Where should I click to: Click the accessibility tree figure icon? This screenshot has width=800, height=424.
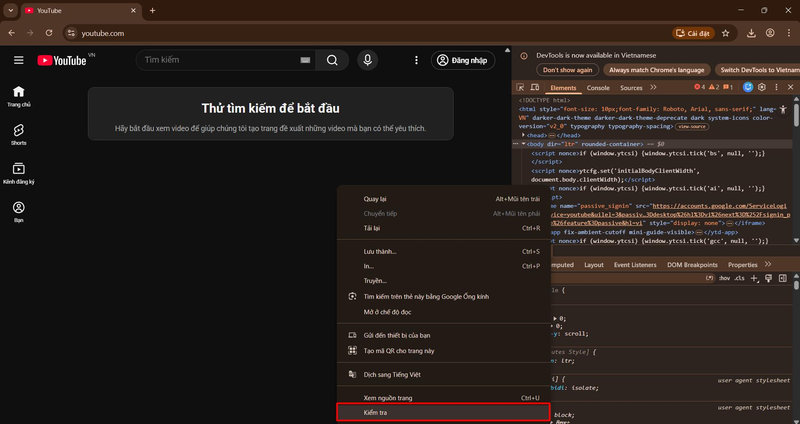pos(783,109)
